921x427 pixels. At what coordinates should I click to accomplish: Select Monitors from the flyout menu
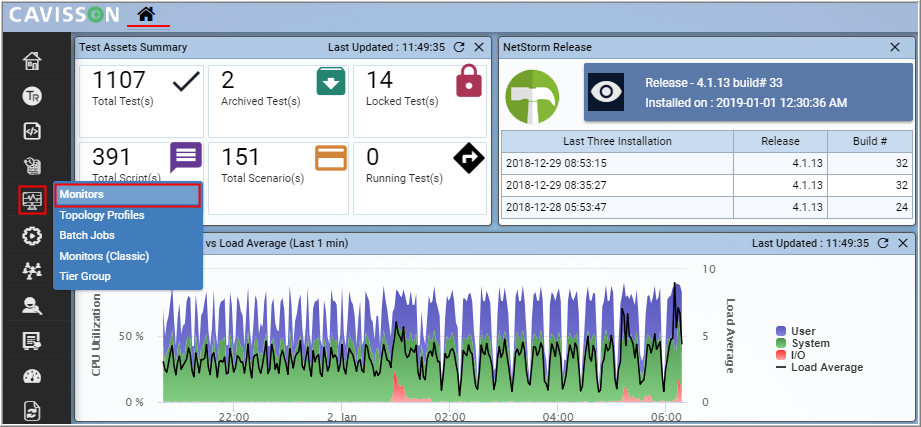[82, 194]
